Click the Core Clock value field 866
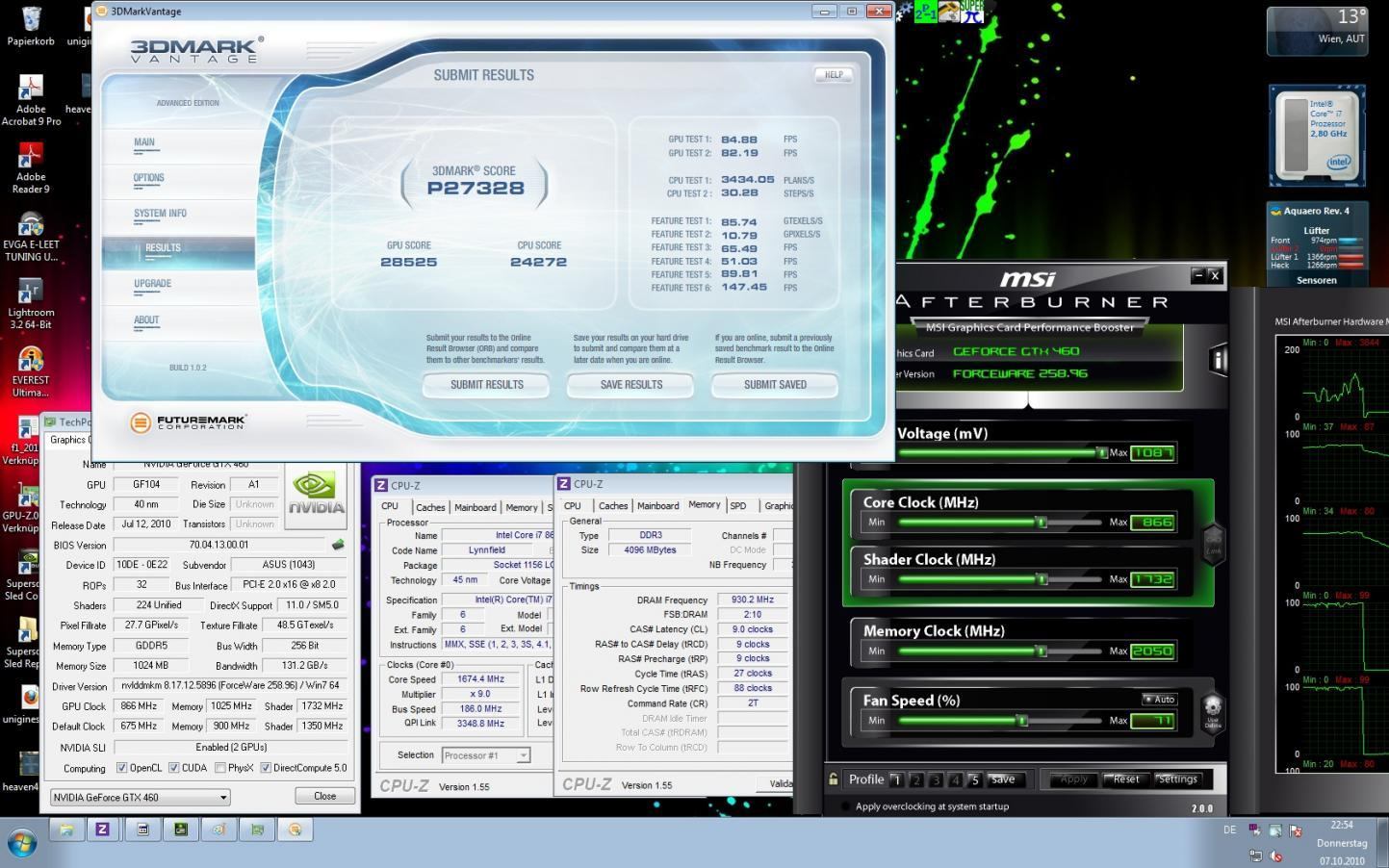The image size is (1389, 868). [x=1152, y=522]
